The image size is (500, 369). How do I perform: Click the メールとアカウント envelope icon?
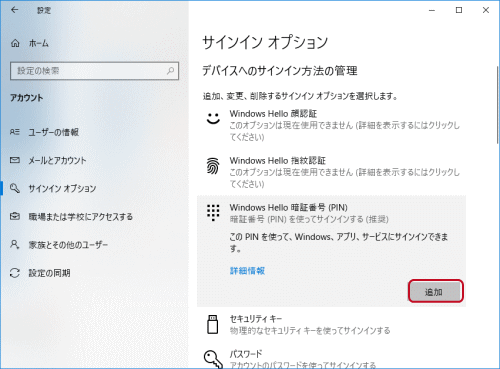15,160
